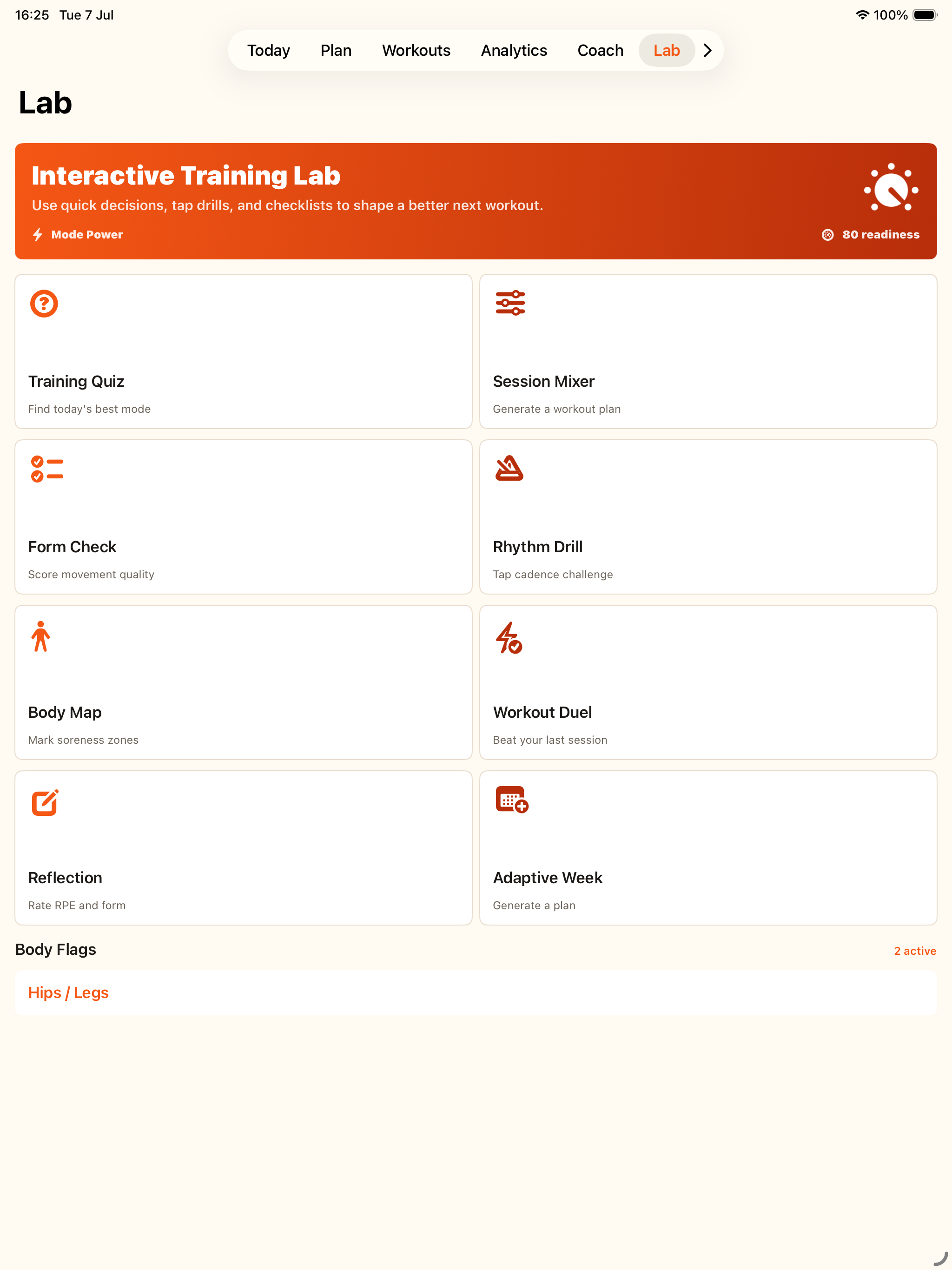Open the Training Quiz title
Image resolution: width=952 pixels, height=1270 pixels.
(x=76, y=381)
